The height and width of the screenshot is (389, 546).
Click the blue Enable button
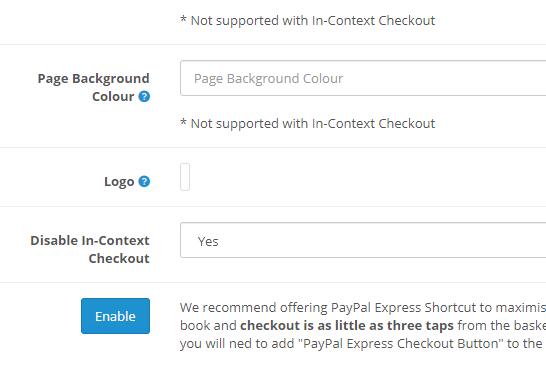tap(116, 316)
